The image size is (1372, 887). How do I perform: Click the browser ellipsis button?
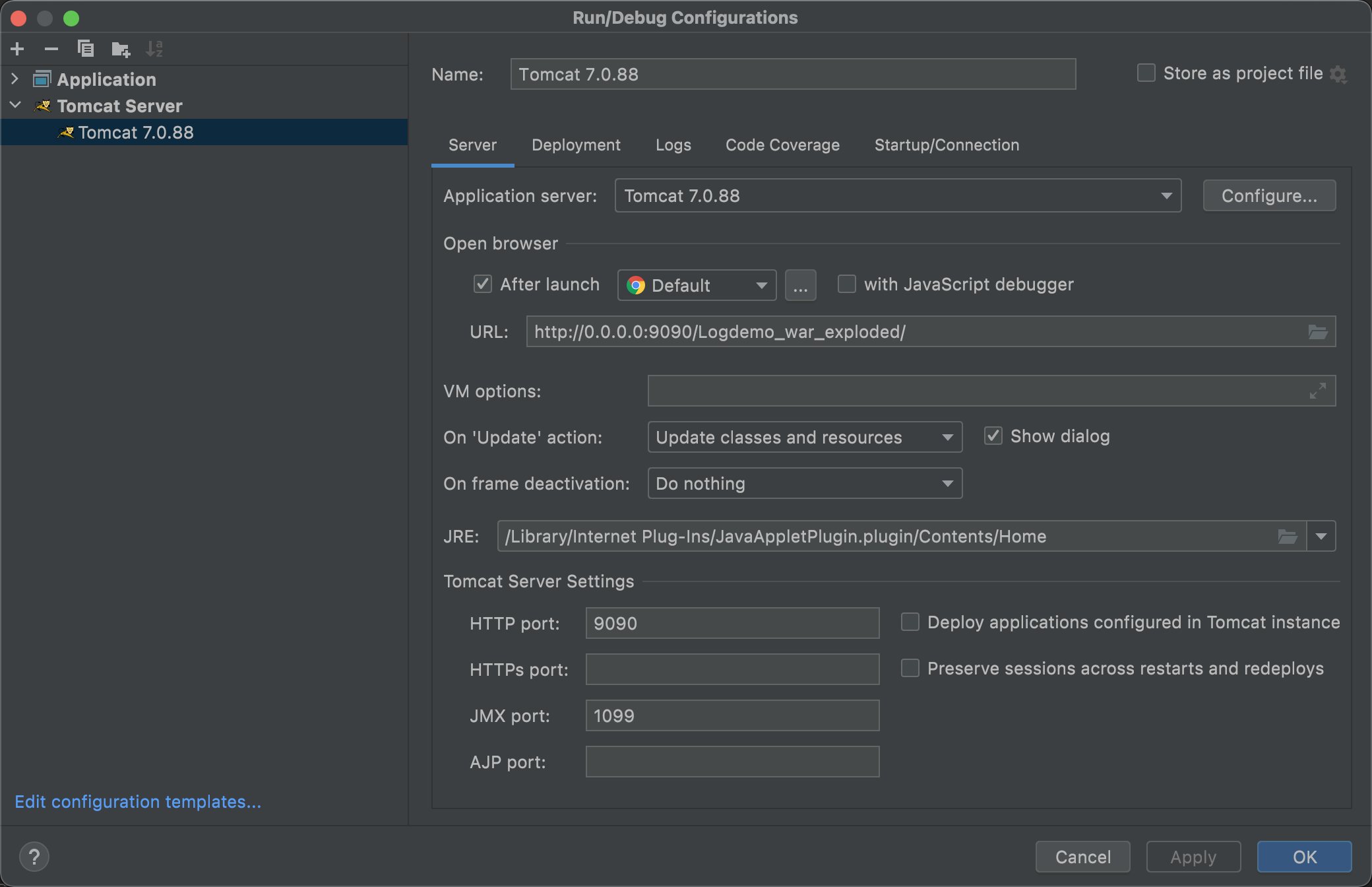click(x=801, y=285)
